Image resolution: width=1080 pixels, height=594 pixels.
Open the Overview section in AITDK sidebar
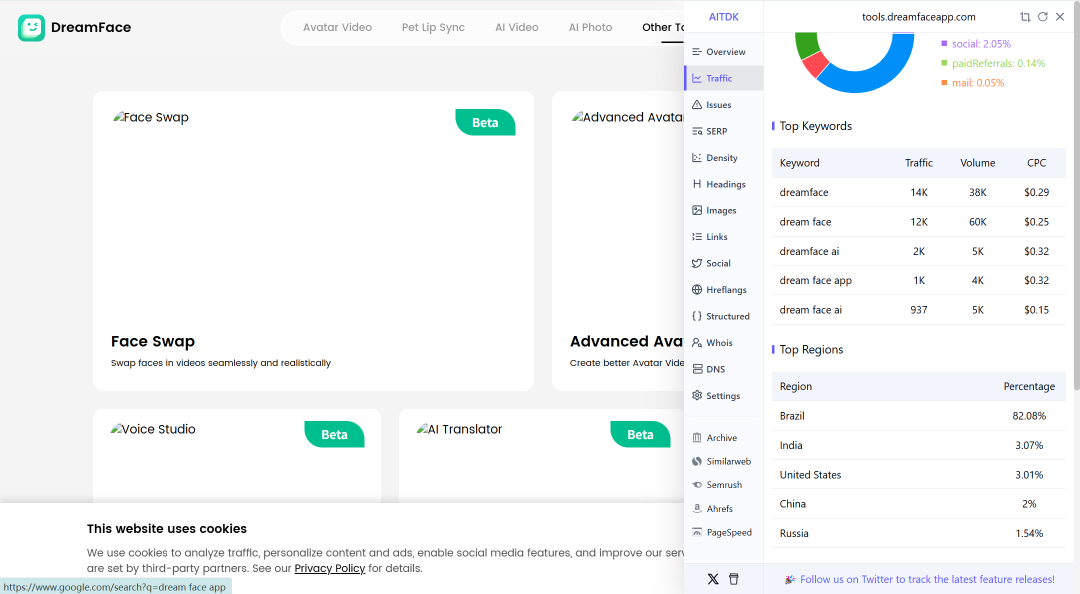[723, 52]
